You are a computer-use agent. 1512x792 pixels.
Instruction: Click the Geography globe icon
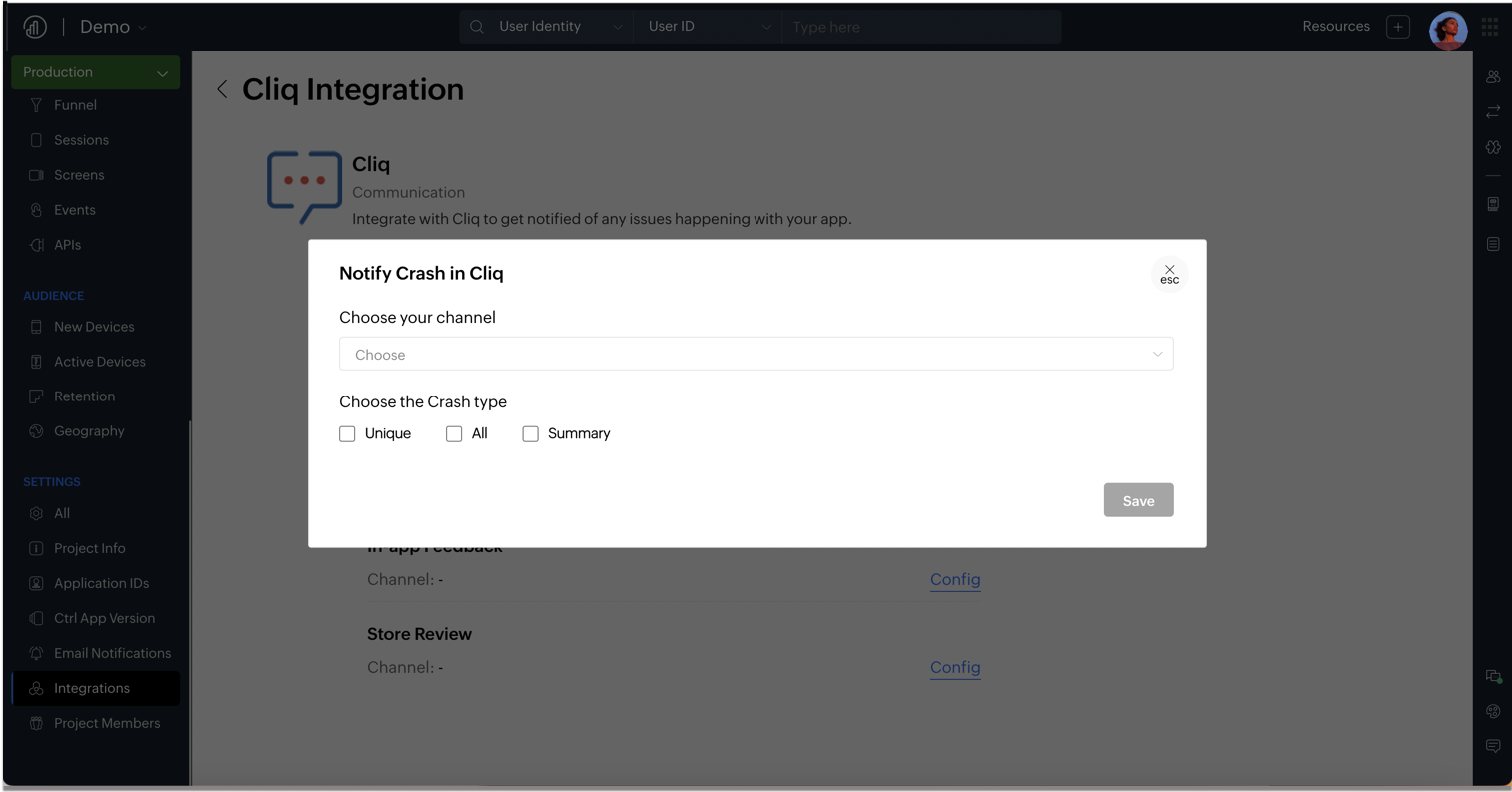(x=36, y=431)
